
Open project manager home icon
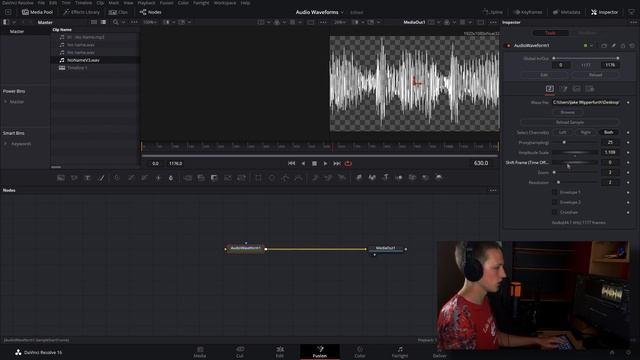pyautogui.click(x=612, y=352)
